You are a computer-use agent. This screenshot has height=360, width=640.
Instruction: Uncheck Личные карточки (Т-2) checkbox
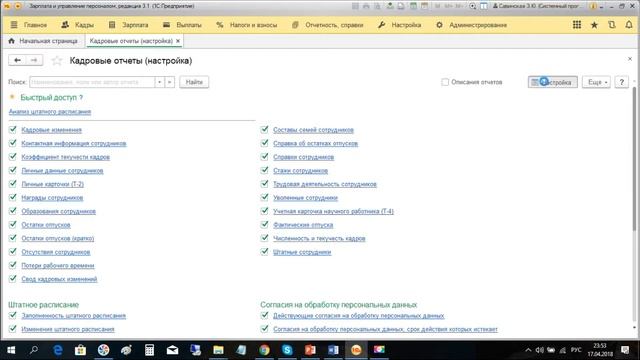(13, 184)
